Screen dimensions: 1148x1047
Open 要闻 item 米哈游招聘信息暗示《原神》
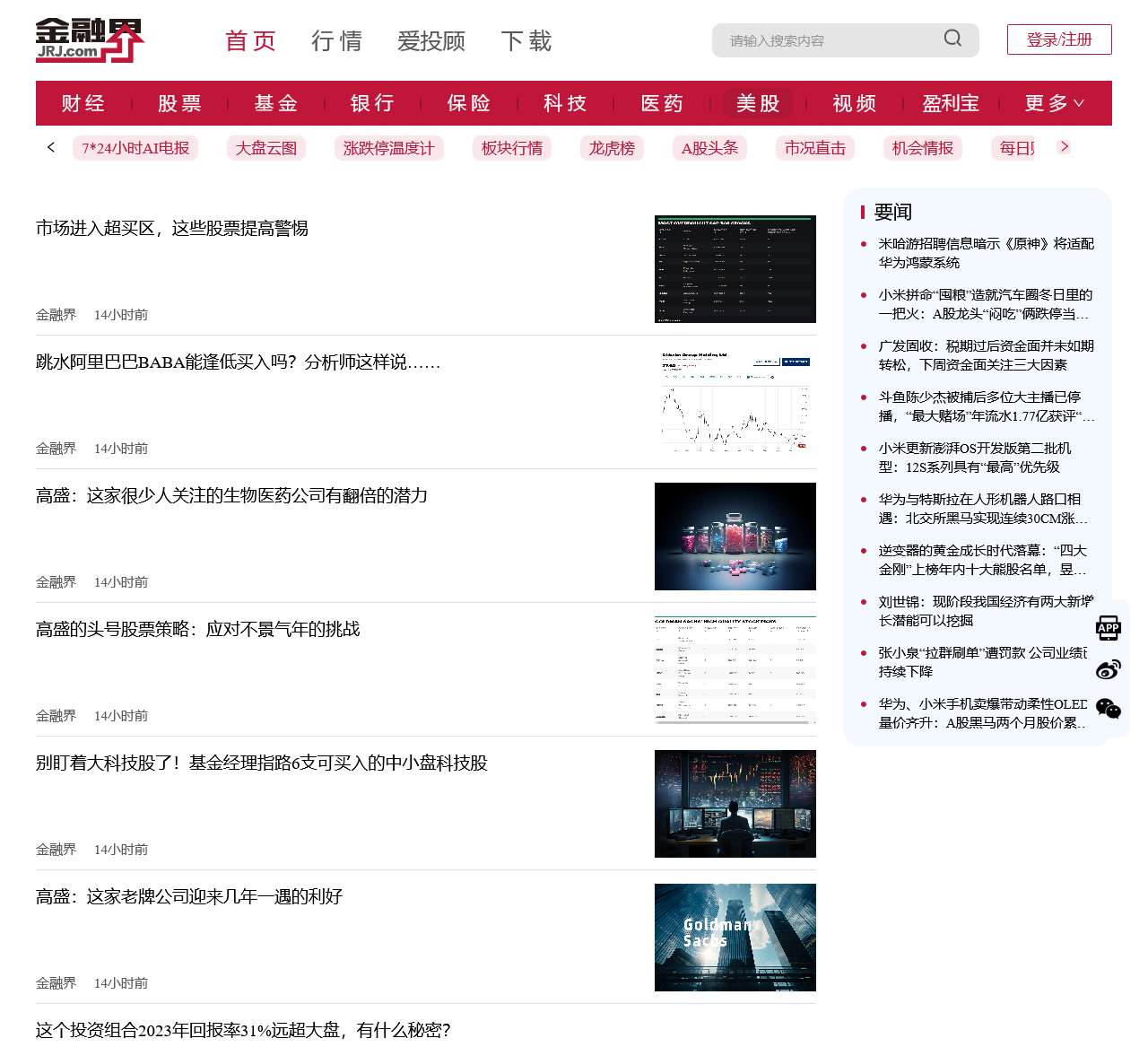pyautogui.click(x=986, y=253)
